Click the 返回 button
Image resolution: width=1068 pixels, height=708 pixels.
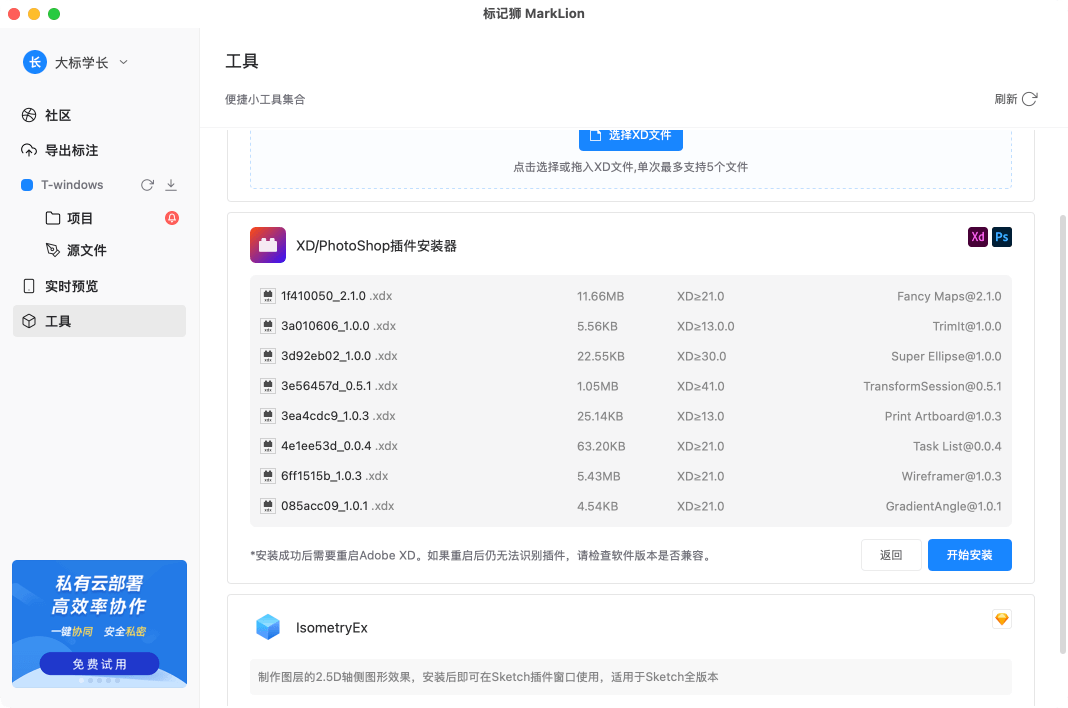(891, 555)
